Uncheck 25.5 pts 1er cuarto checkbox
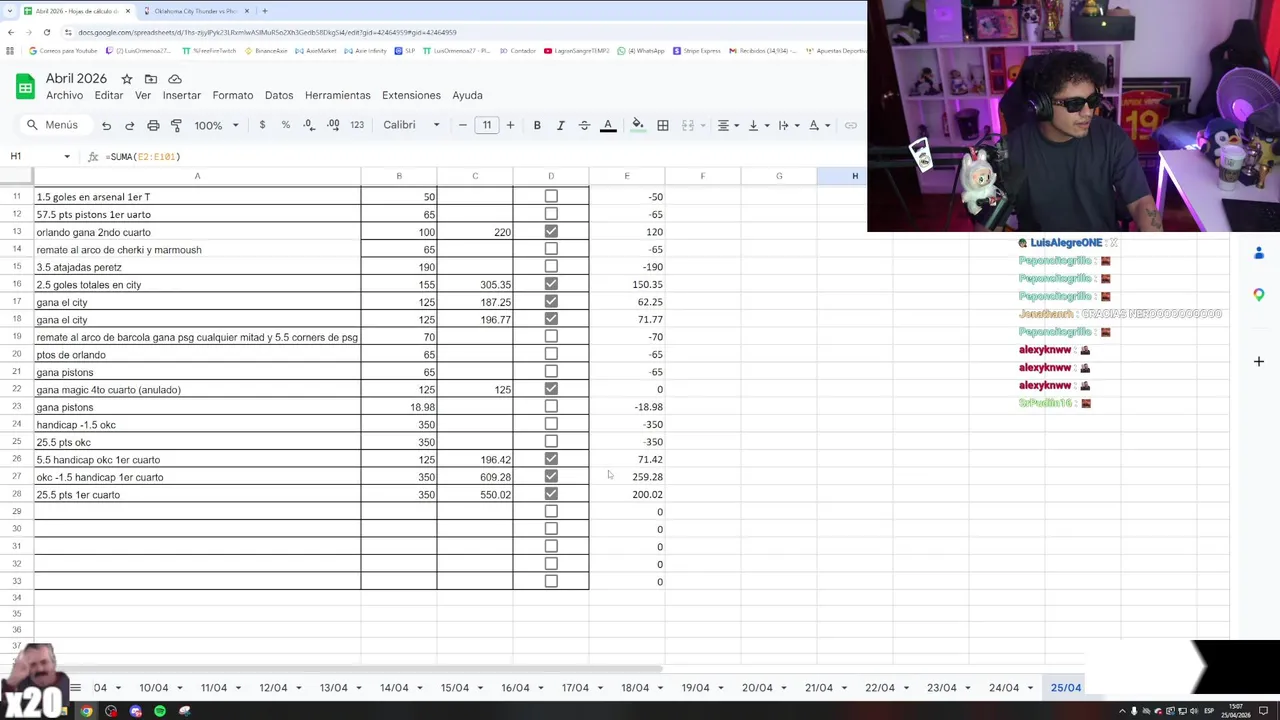 click(551, 494)
